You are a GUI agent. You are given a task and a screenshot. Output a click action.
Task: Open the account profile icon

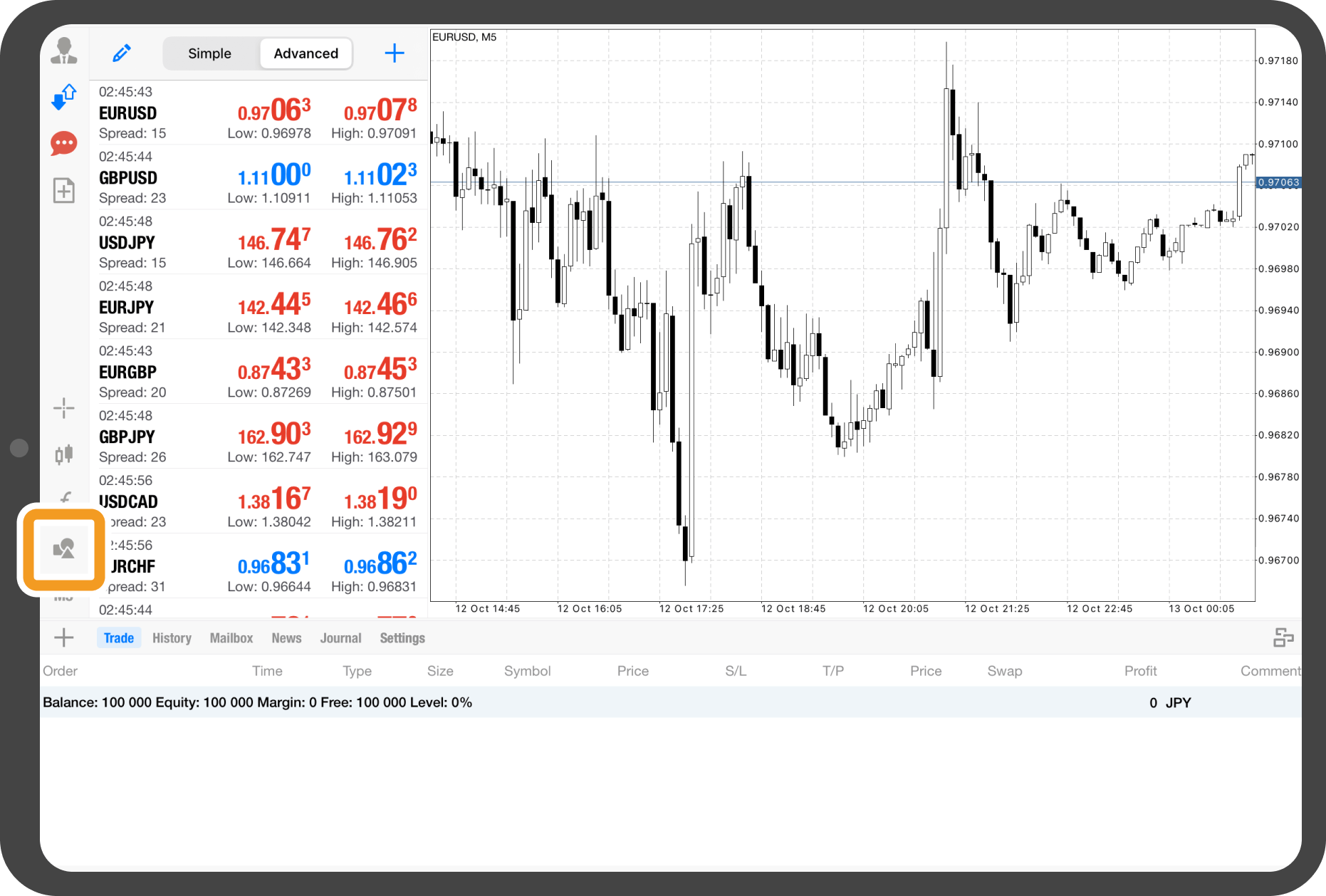pyautogui.click(x=64, y=51)
